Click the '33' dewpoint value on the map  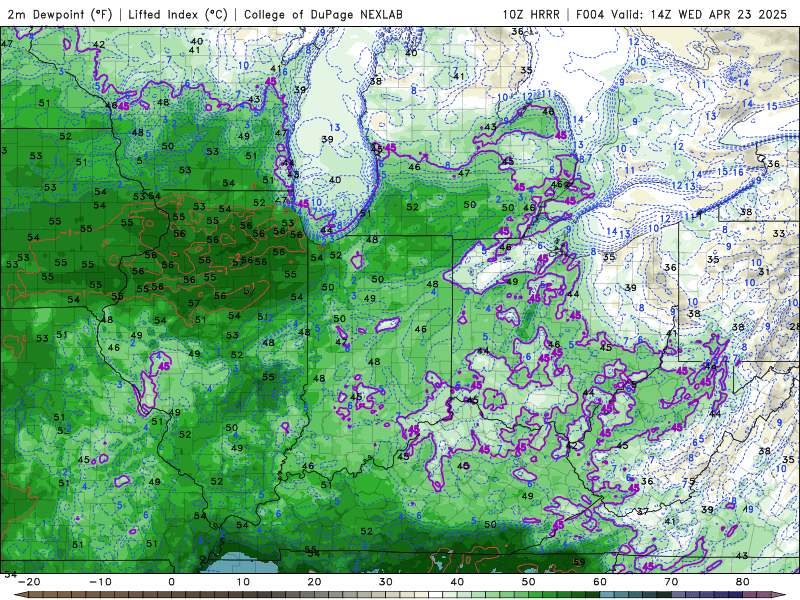point(779,233)
